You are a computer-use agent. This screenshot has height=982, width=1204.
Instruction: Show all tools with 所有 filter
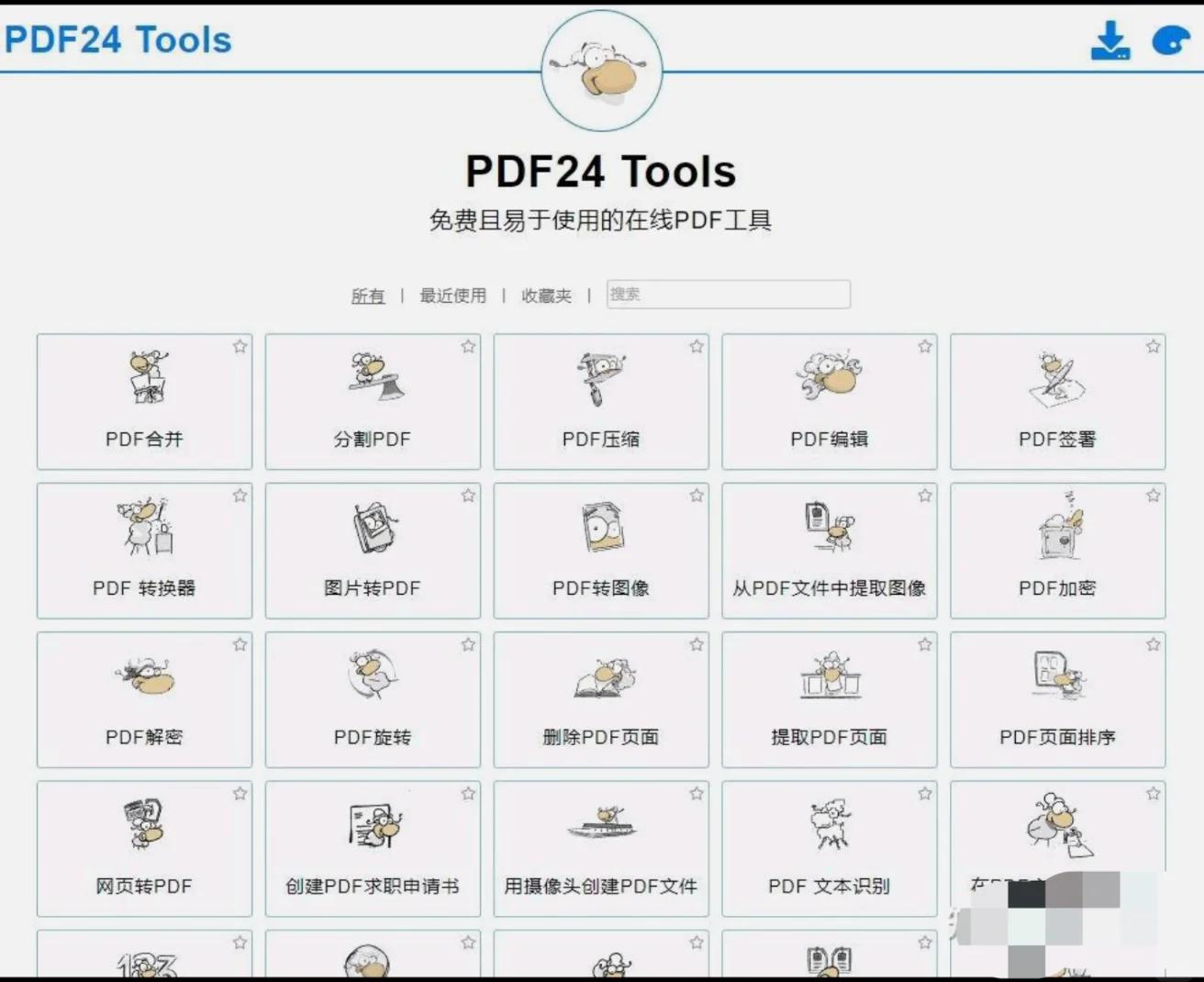tap(368, 296)
